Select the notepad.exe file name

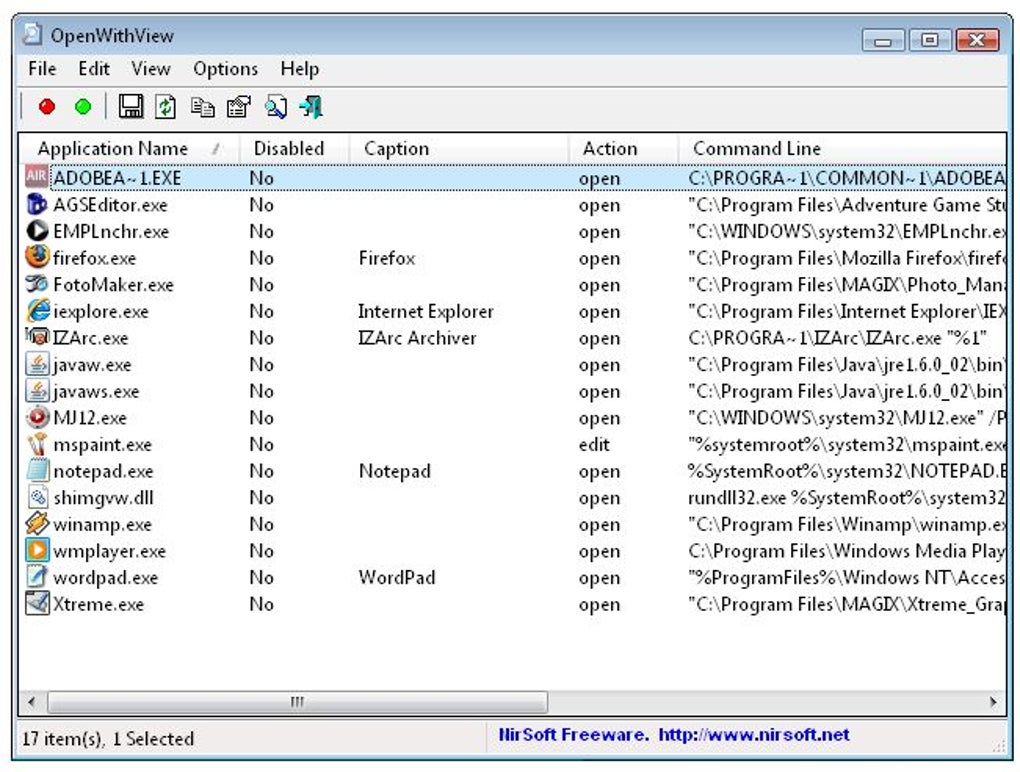click(x=103, y=471)
